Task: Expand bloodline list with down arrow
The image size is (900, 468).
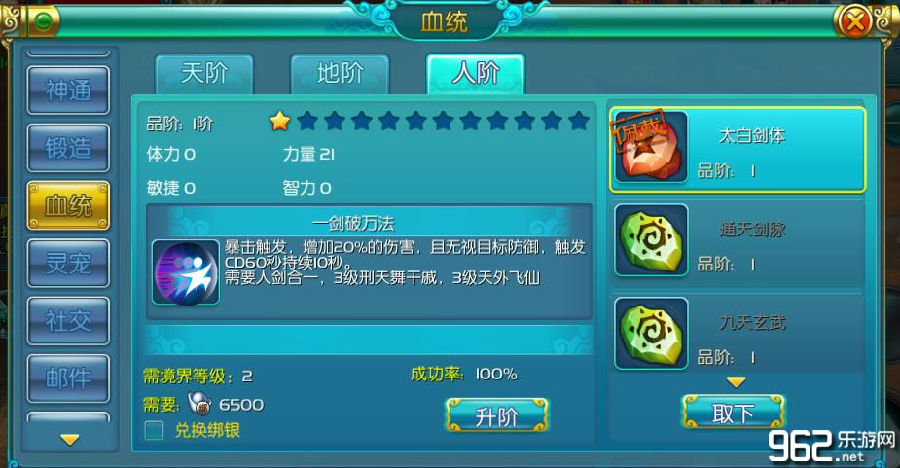Action: click(x=736, y=382)
